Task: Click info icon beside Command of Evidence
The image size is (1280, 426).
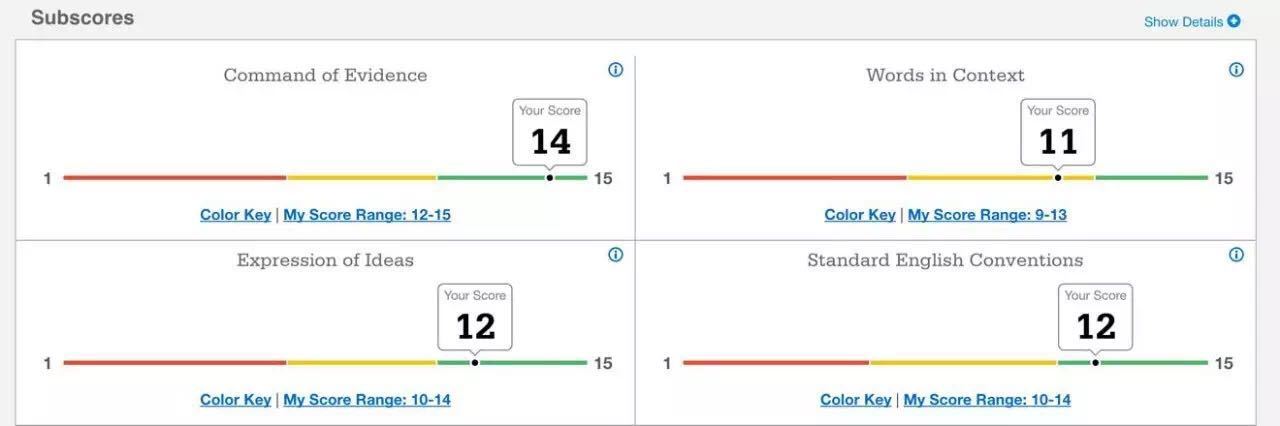Action: point(615,70)
